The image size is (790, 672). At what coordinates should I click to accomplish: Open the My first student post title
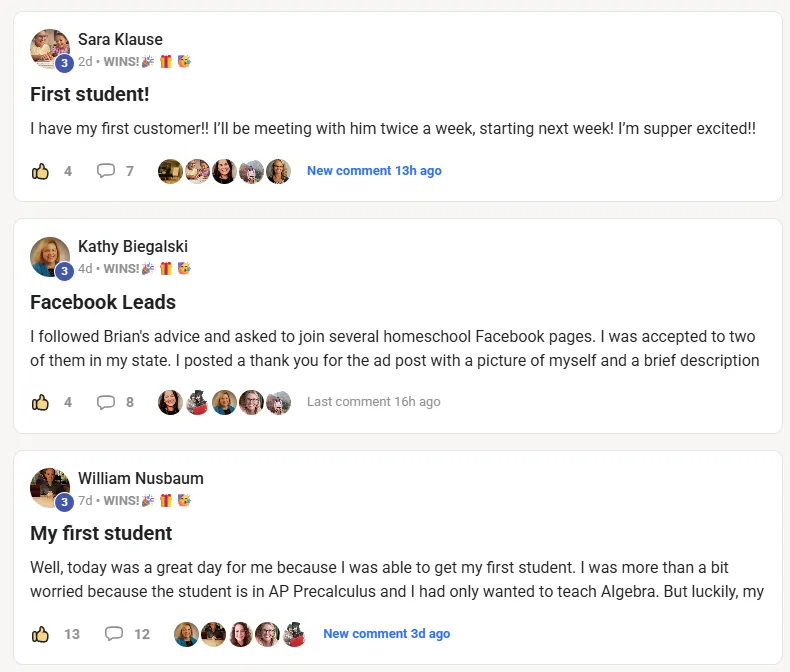pyautogui.click(x=101, y=533)
